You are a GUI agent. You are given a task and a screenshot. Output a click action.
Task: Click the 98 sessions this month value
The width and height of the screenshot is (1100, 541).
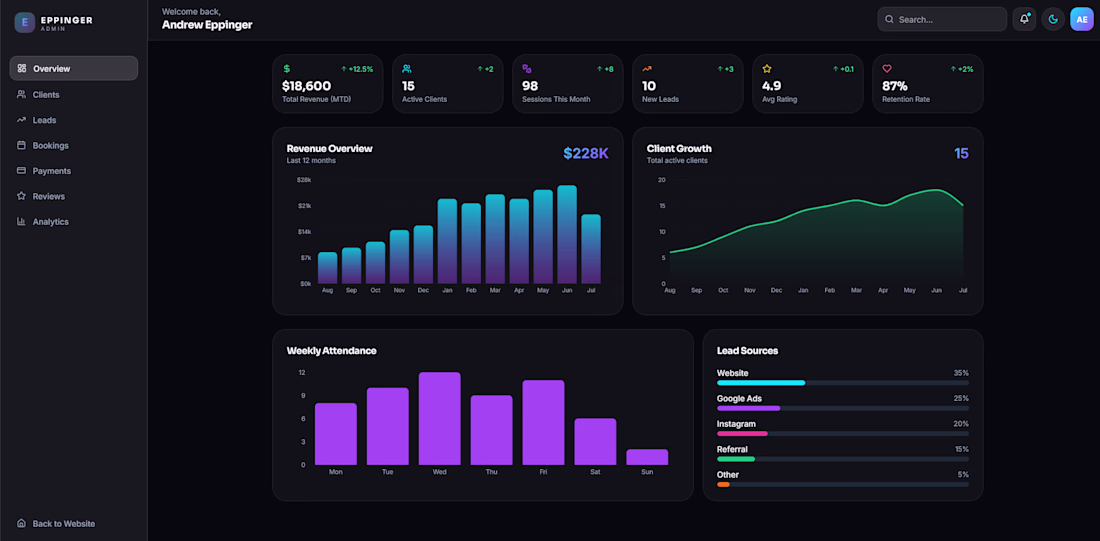[x=530, y=86]
